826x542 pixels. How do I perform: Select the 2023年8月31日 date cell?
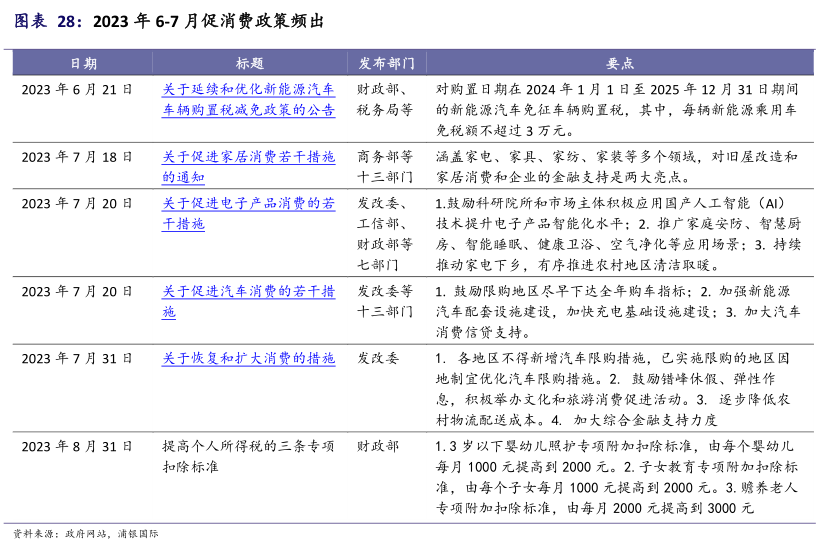point(77,446)
